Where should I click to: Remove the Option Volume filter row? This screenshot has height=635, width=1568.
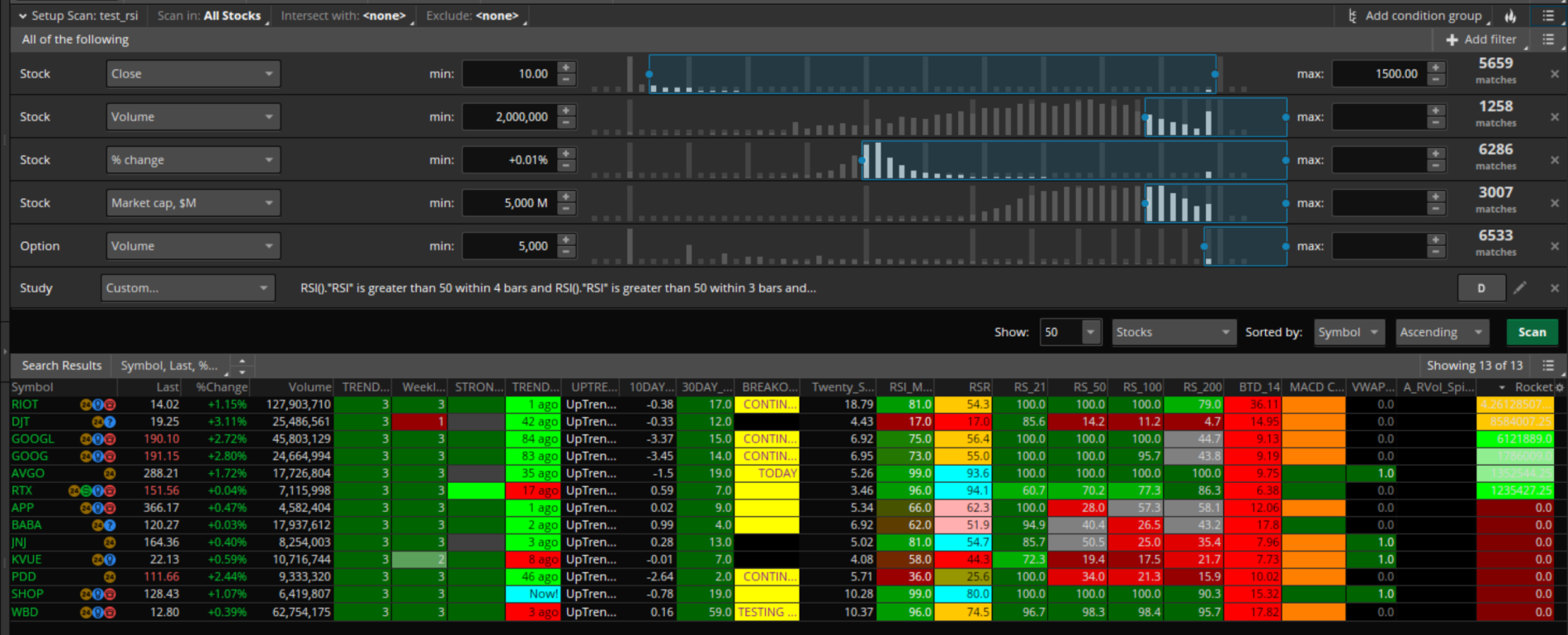point(1555,246)
